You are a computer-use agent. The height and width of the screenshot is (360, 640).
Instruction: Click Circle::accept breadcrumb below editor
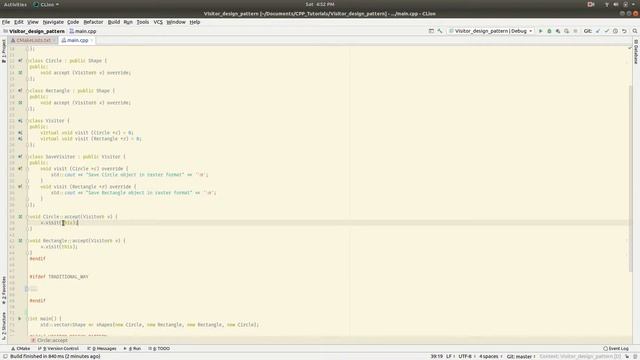49,340
